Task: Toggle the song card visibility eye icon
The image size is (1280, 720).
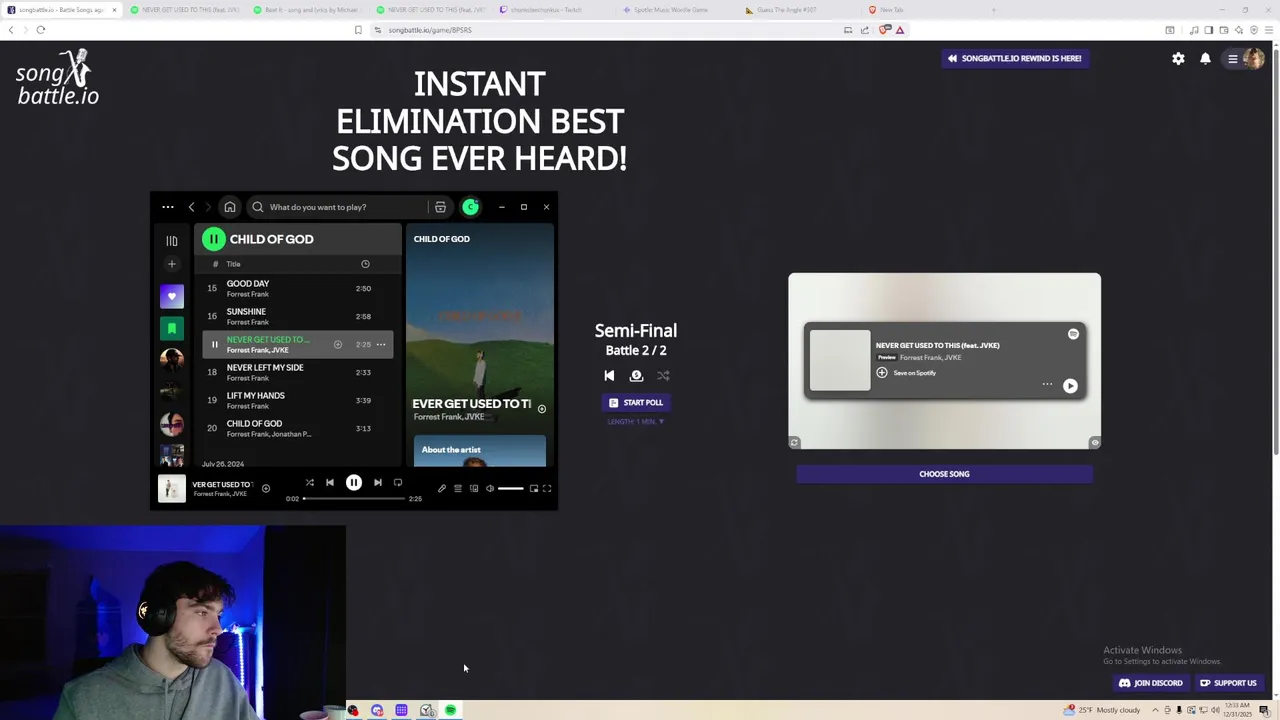Action: [1095, 443]
